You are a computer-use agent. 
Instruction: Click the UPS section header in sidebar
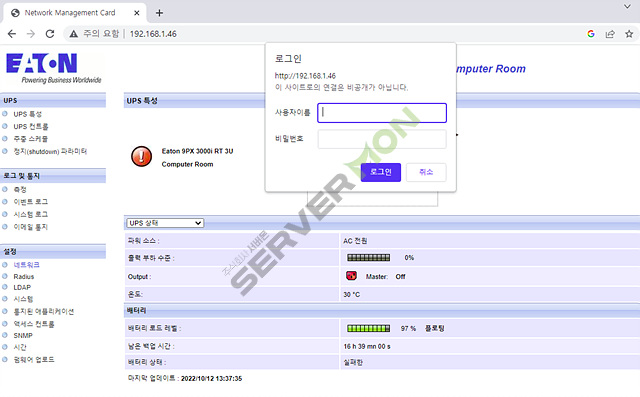click(x=53, y=100)
